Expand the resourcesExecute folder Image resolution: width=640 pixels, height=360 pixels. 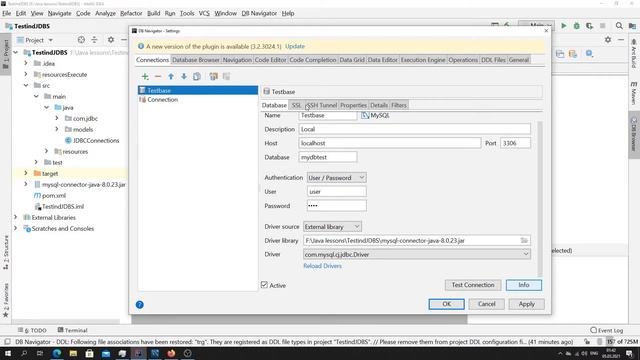pos(26,74)
